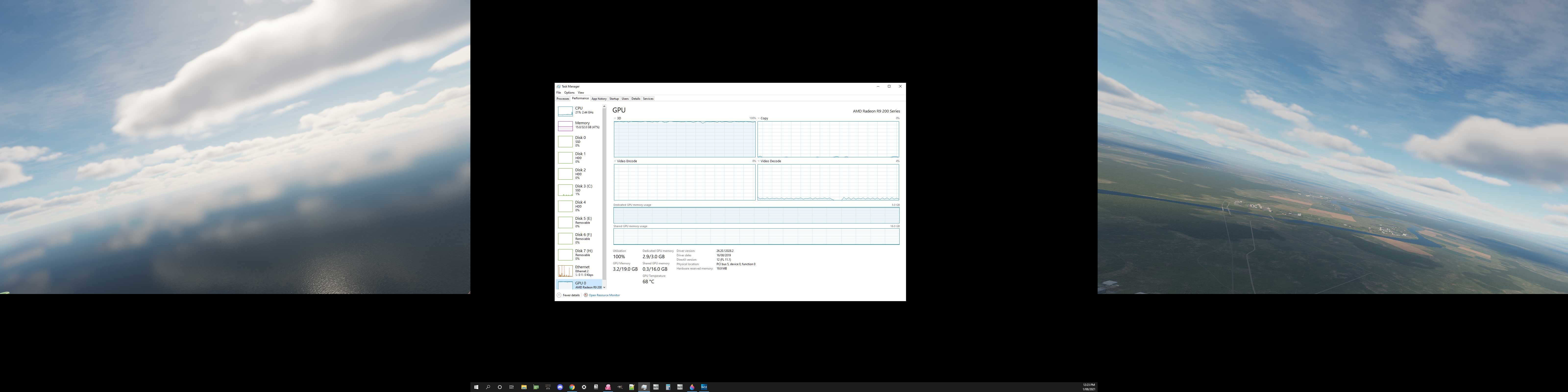Open Resource Monitor link

click(x=604, y=295)
